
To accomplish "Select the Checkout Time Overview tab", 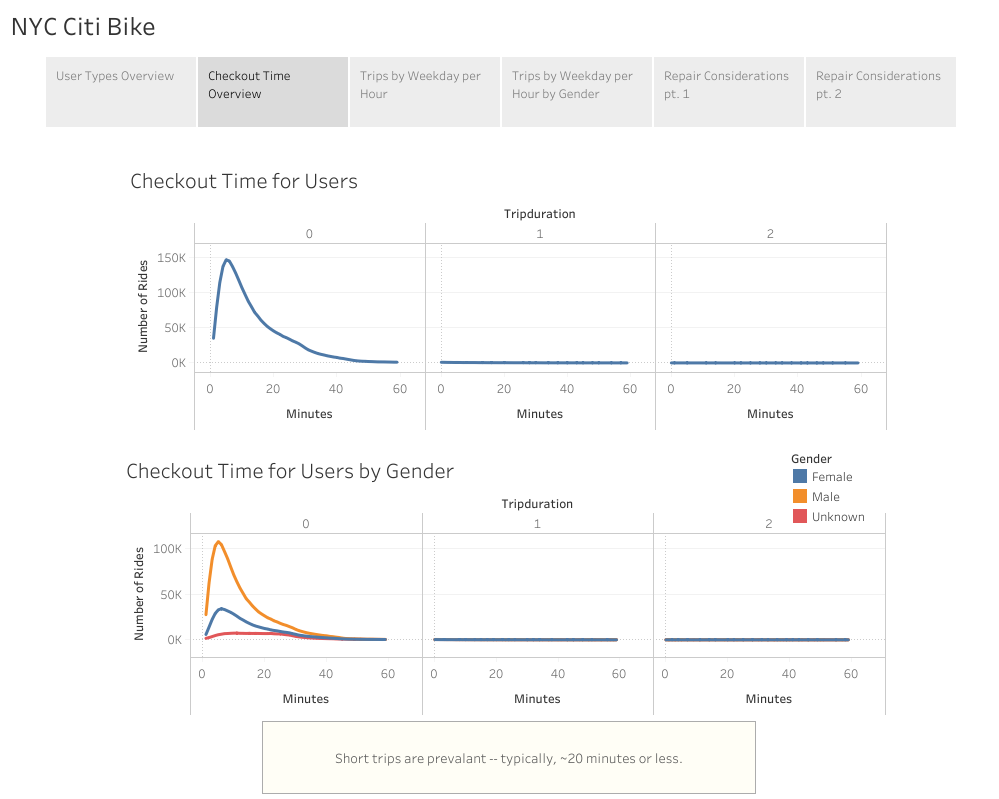I will click(273, 92).
